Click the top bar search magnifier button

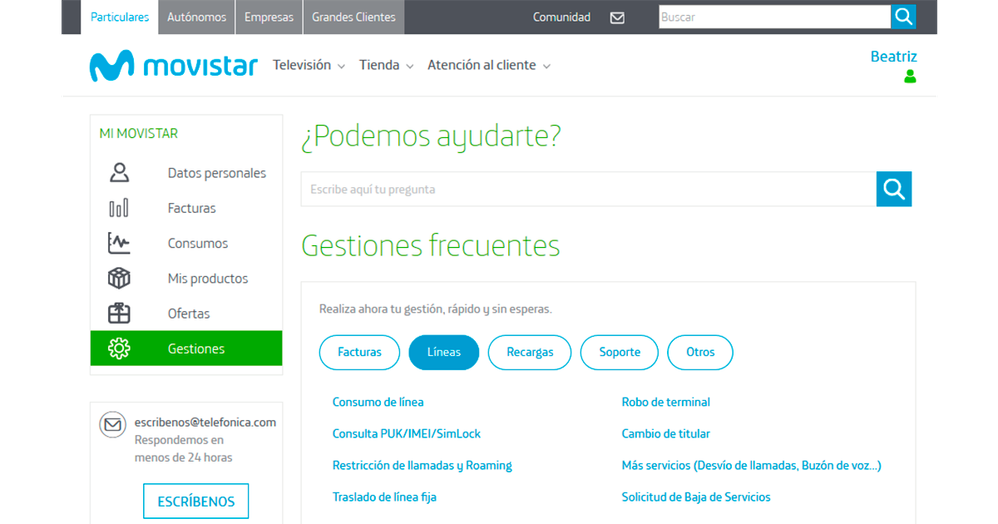[x=903, y=17]
